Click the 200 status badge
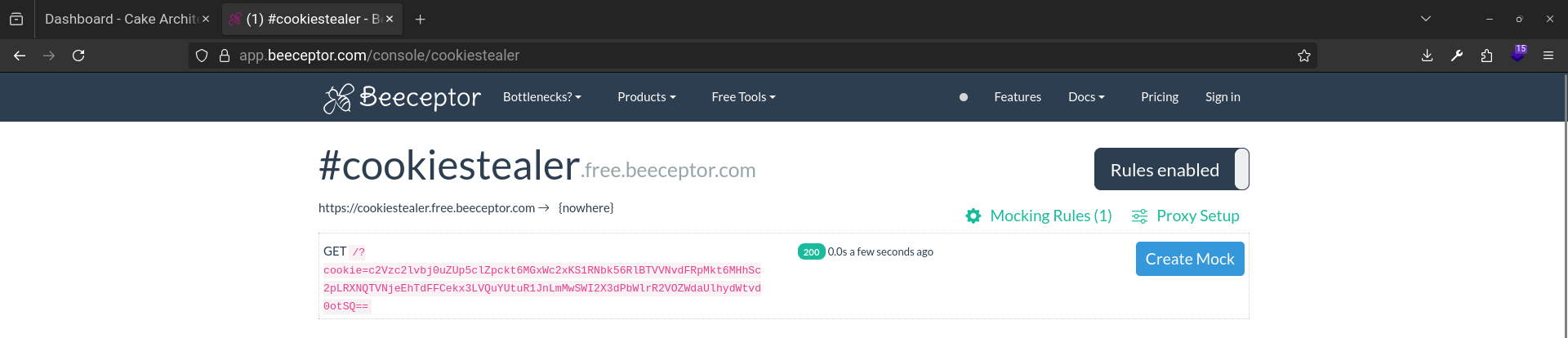1568x338 pixels. coord(811,251)
